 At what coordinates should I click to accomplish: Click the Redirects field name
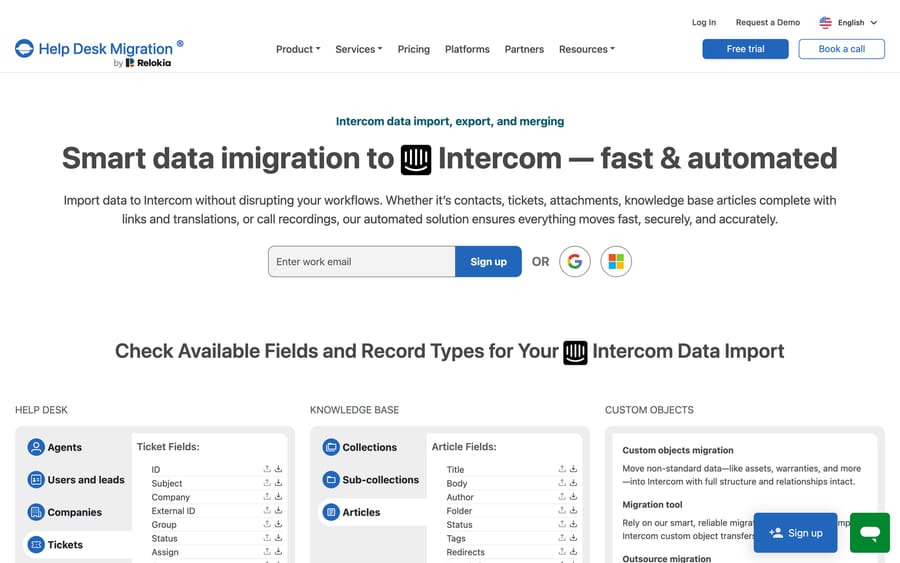[465, 552]
